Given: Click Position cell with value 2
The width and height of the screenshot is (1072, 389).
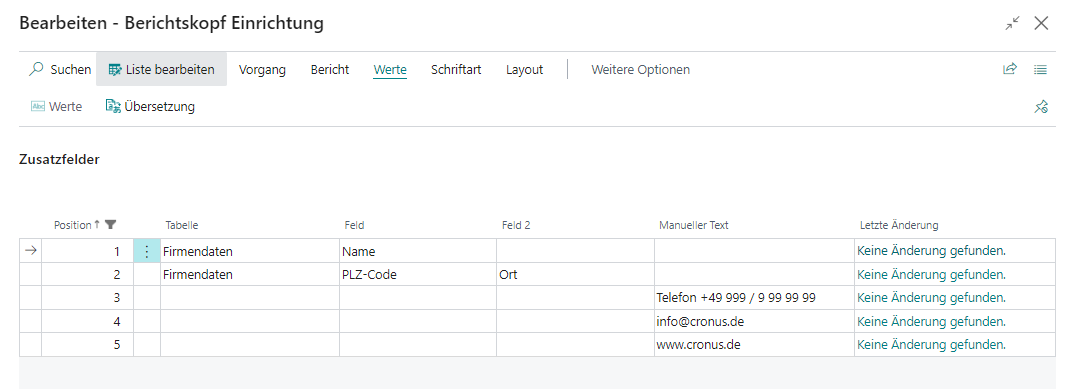Looking at the screenshot, I should tap(88, 275).
